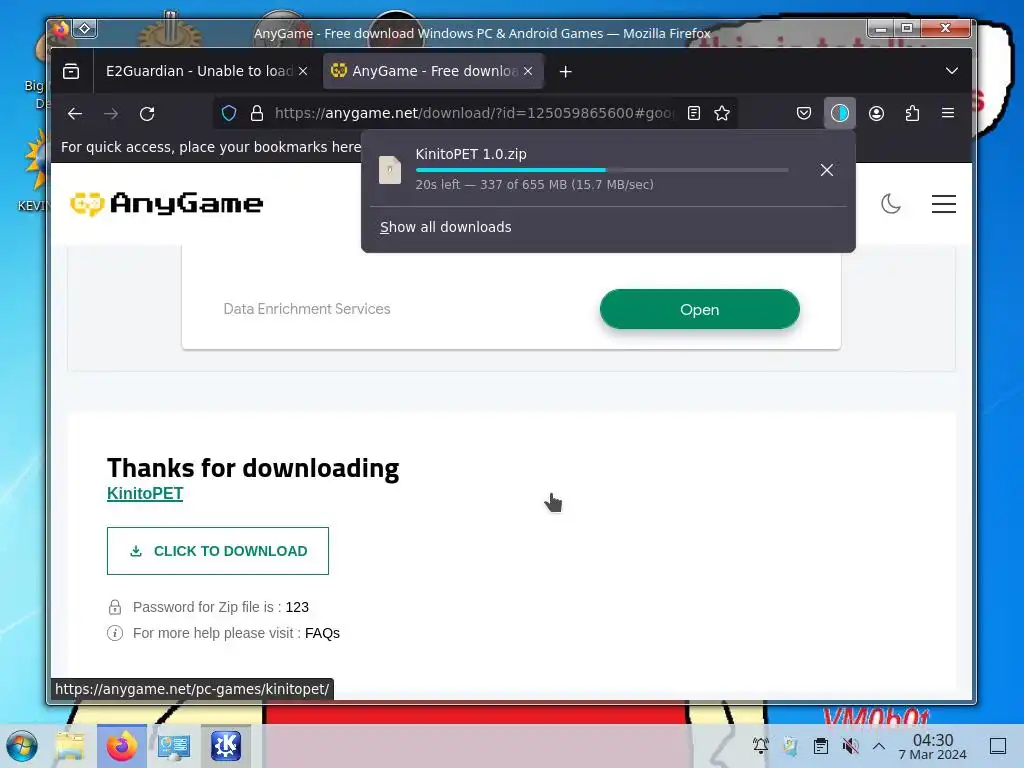The width and height of the screenshot is (1024, 768).
Task: Open the KDE taskbar icon
Action: pyautogui.click(x=225, y=746)
